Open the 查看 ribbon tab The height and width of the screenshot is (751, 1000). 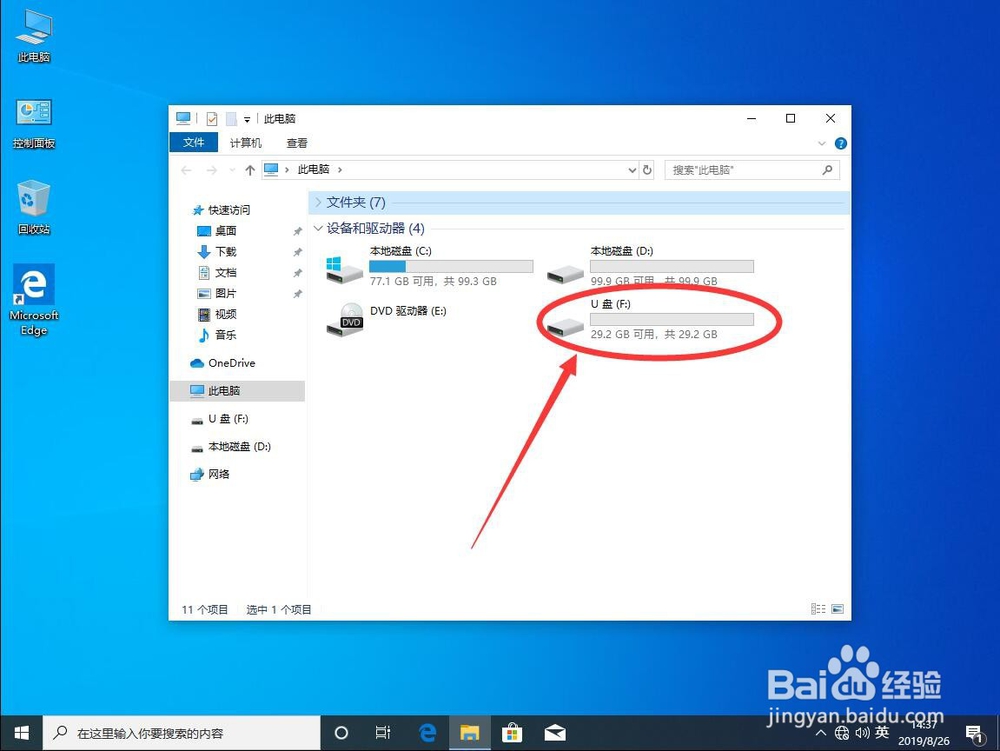click(297, 143)
